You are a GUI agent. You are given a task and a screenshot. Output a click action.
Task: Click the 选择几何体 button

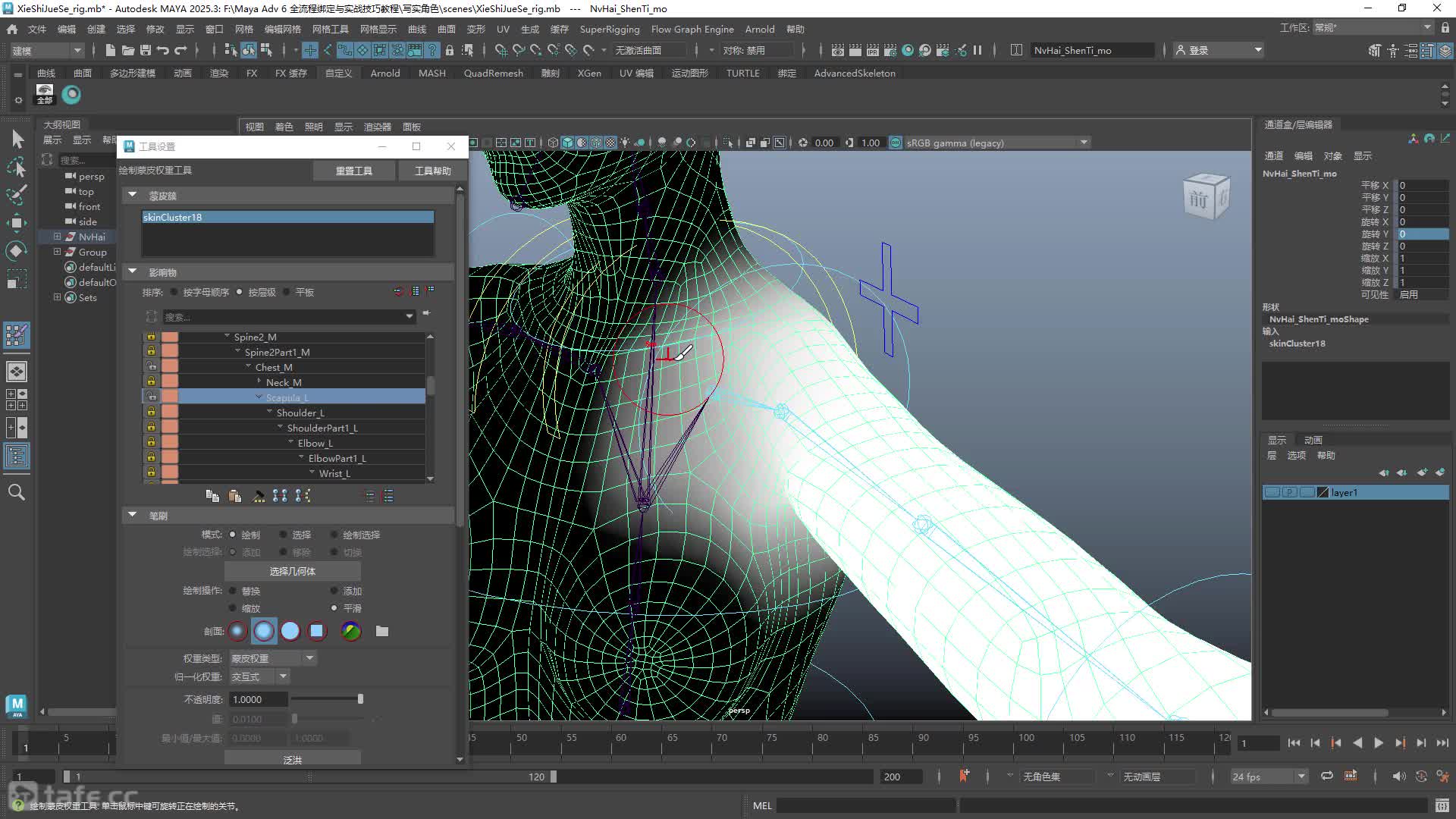coord(293,571)
